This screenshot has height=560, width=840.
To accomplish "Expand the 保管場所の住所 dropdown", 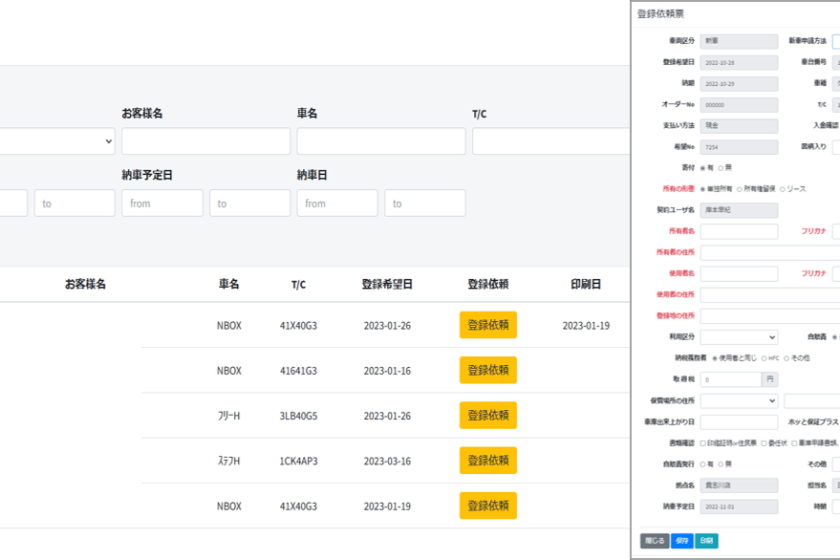I will [x=738, y=400].
